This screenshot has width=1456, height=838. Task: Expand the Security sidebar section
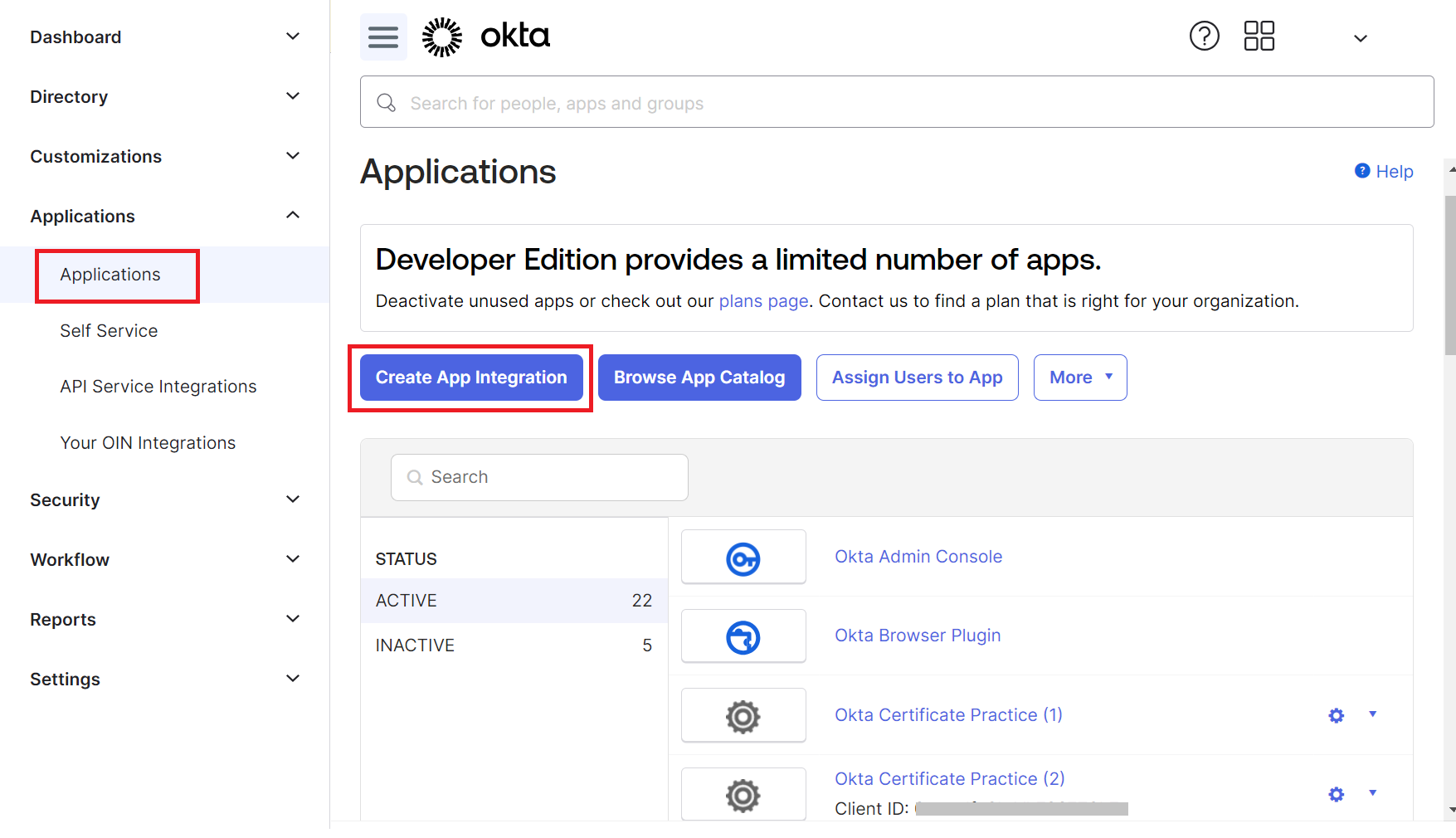click(292, 499)
